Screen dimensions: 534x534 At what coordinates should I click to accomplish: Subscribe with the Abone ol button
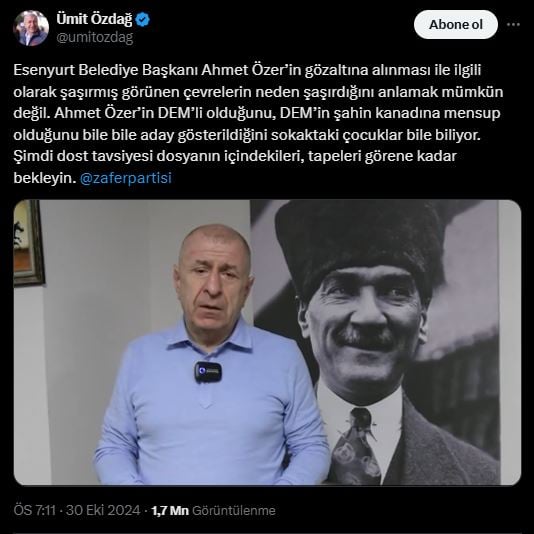[x=456, y=25]
